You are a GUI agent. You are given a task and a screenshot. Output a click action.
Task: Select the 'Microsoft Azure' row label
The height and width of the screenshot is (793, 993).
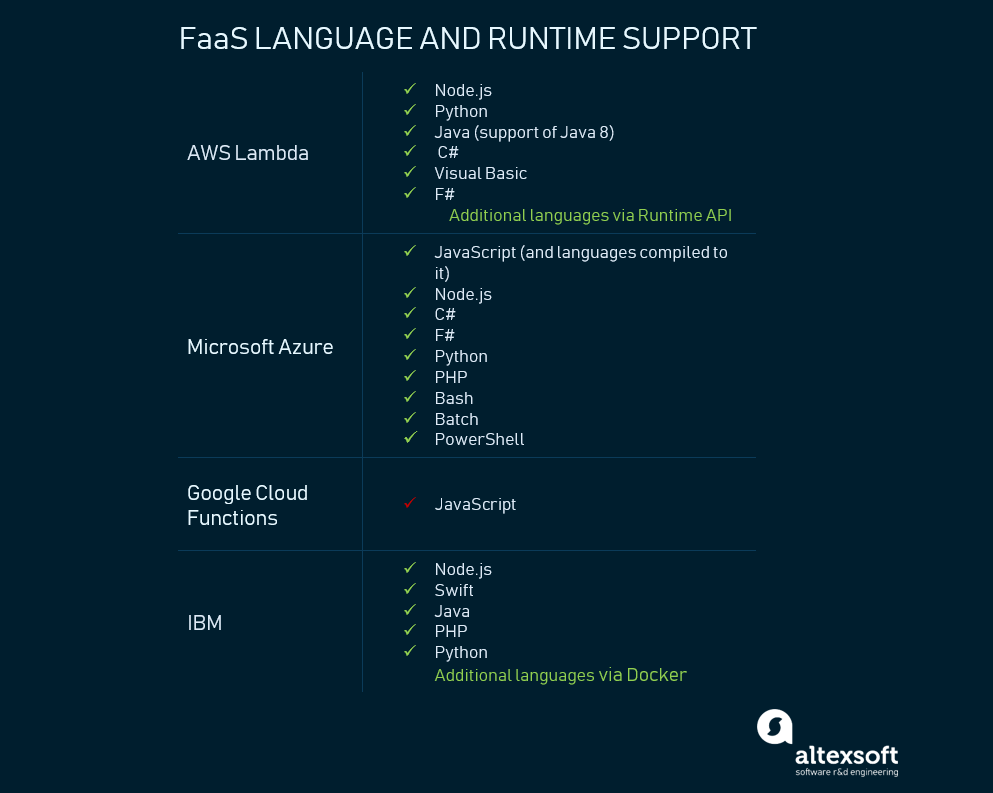pyautogui.click(x=260, y=347)
